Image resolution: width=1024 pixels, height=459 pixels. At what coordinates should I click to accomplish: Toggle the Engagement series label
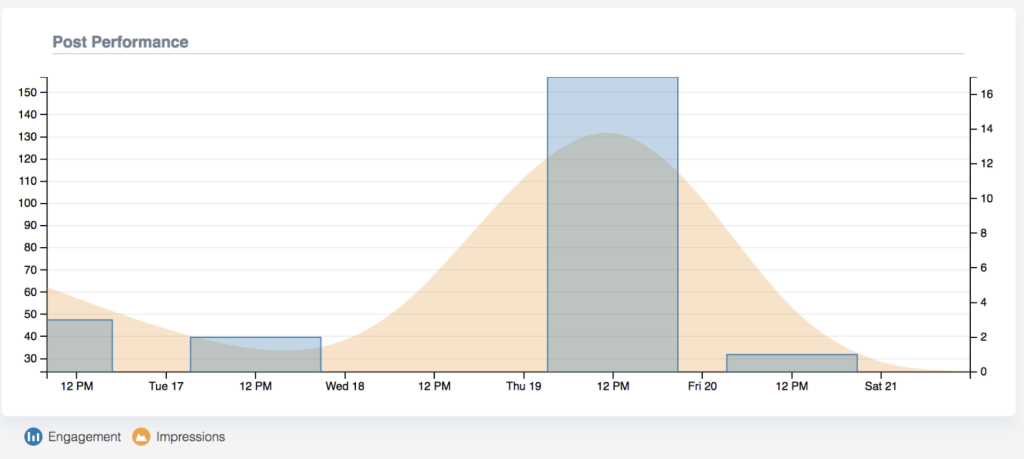point(84,437)
